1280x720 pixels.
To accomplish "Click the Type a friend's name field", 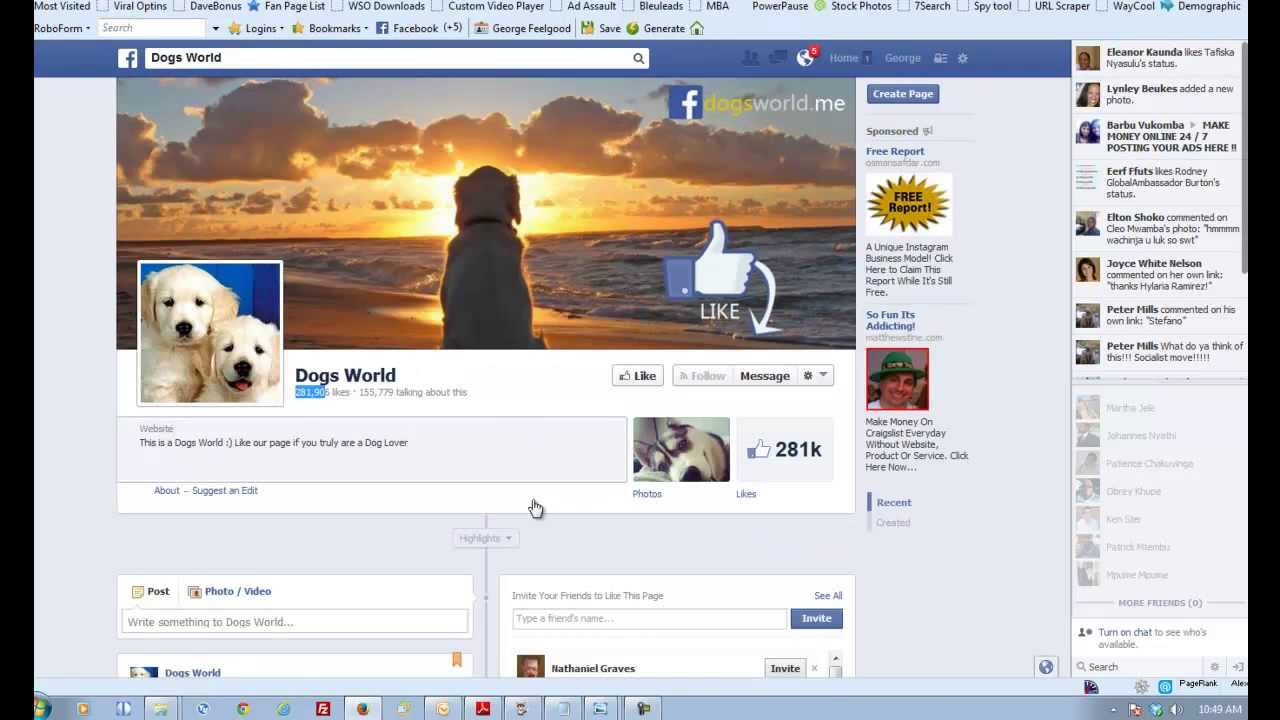I will [x=650, y=618].
